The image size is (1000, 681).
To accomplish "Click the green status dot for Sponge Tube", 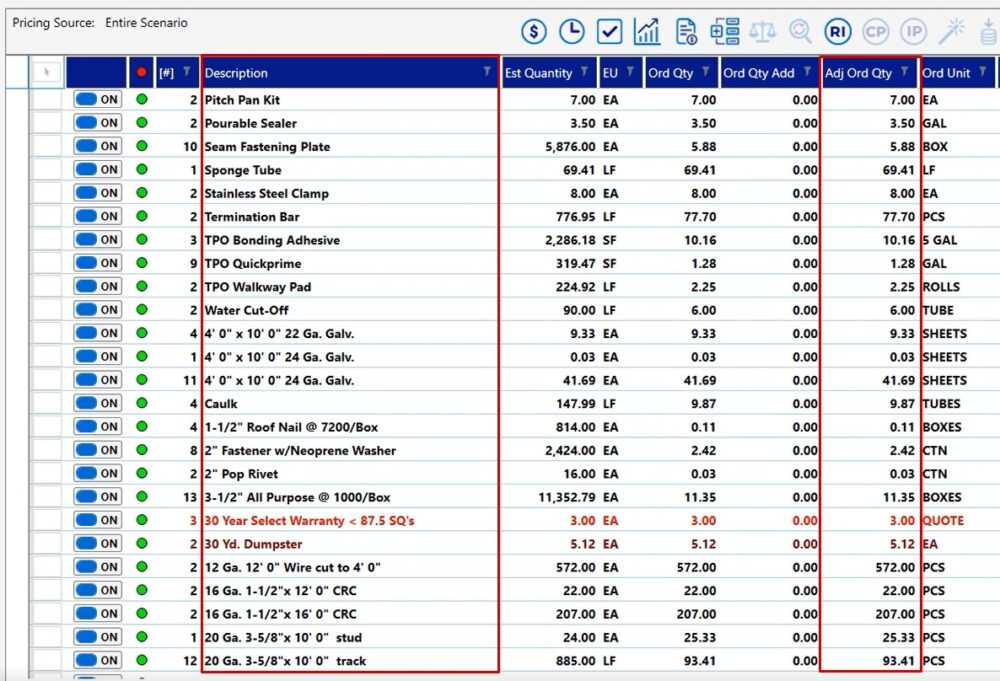I will point(141,170).
